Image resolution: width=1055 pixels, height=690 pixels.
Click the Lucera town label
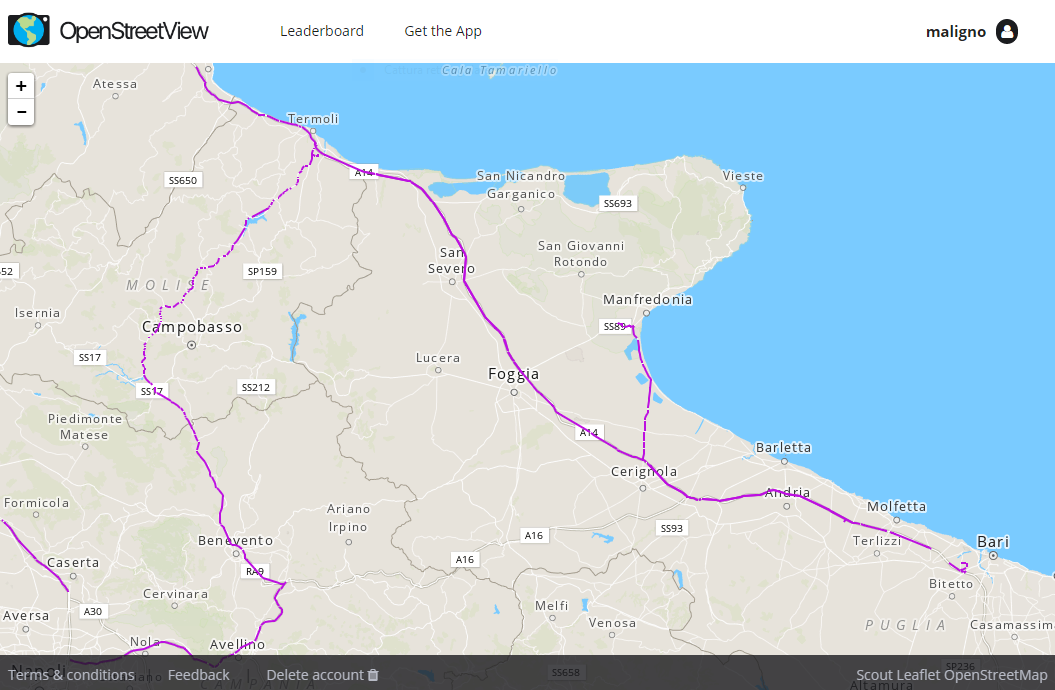click(x=438, y=358)
